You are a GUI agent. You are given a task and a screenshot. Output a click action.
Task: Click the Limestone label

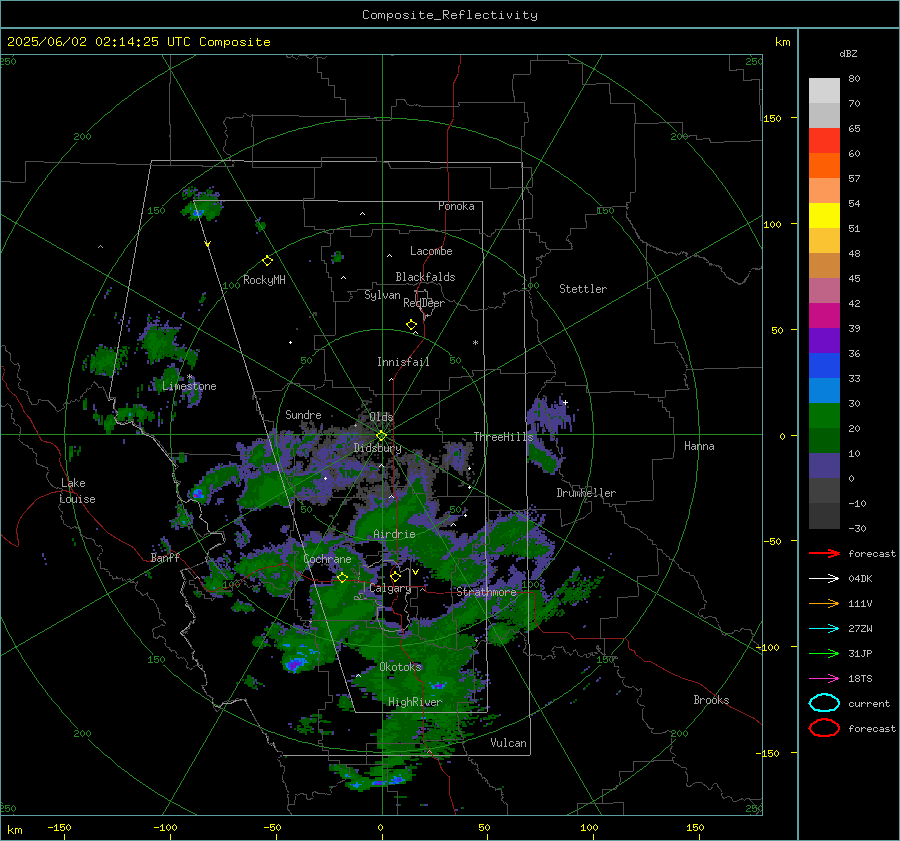(189, 386)
